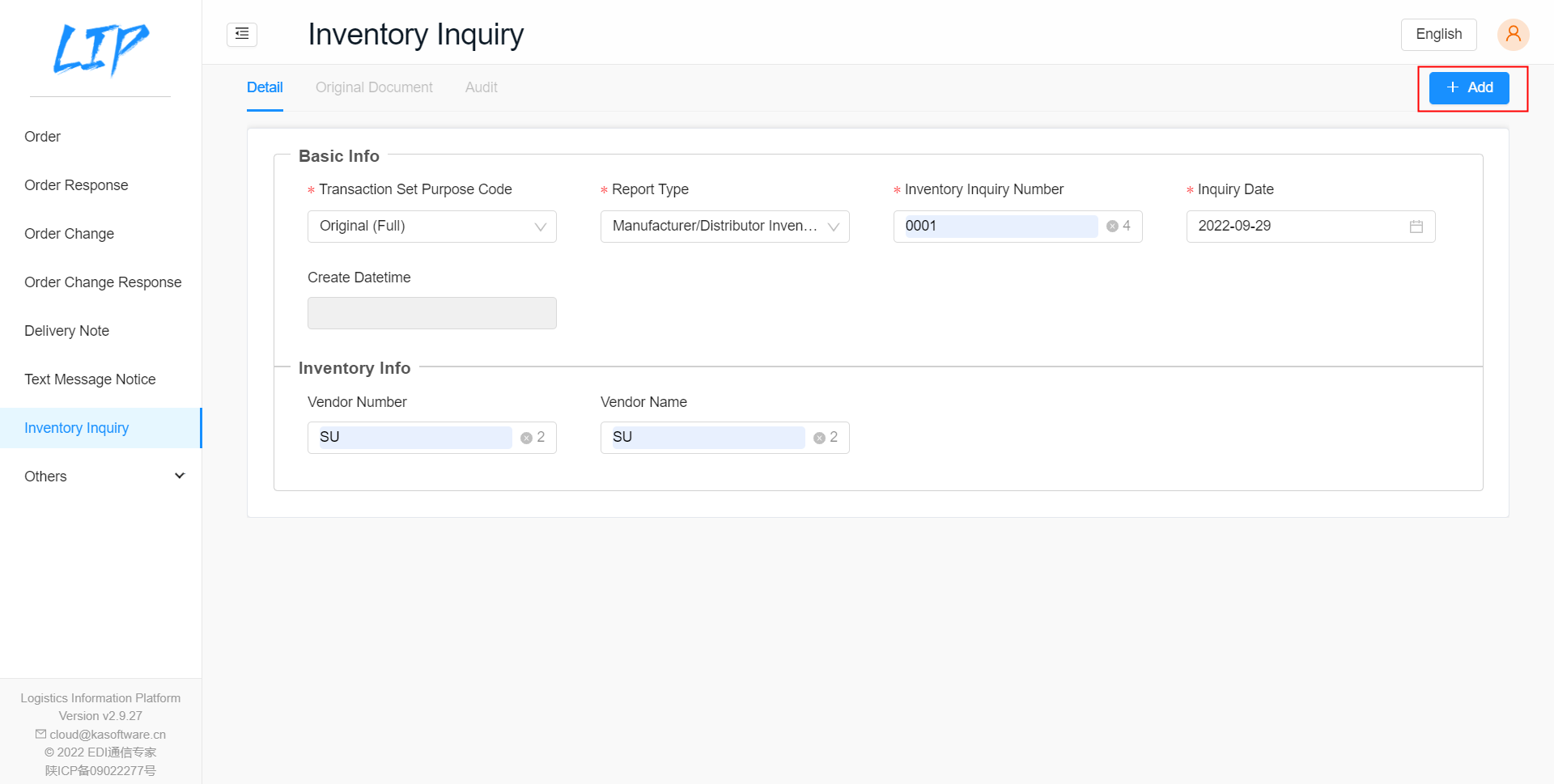
Task: Clear the Inventory Inquiry Number field
Action: (x=1112, y=227)
